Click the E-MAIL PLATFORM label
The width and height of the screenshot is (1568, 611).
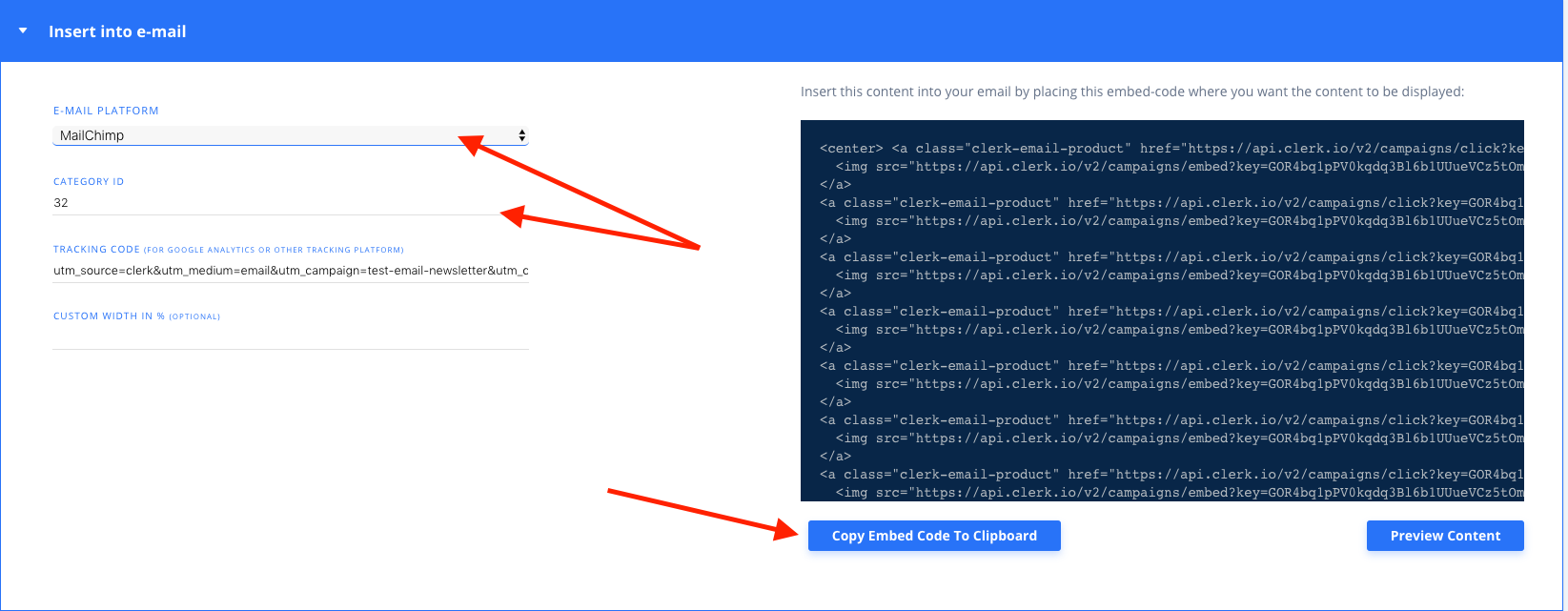tap(106, 111)
